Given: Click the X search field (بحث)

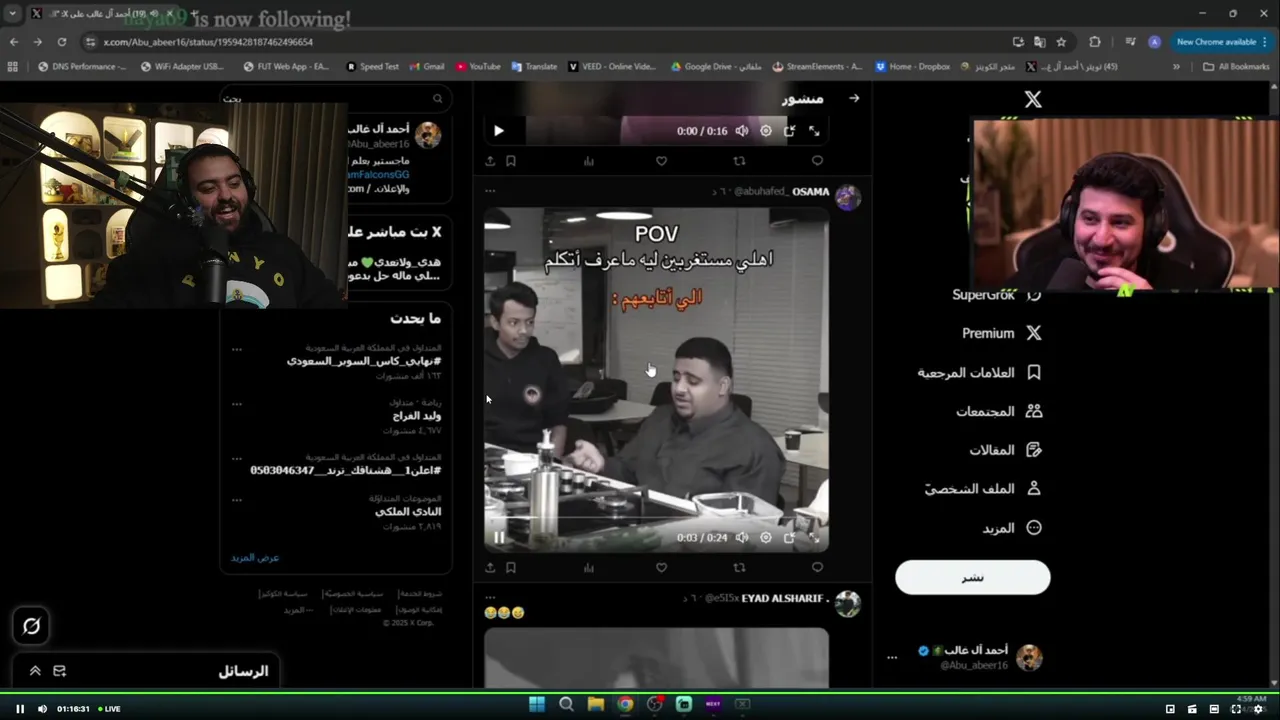Looking at the screenshot, I should [x=335, y=98].
